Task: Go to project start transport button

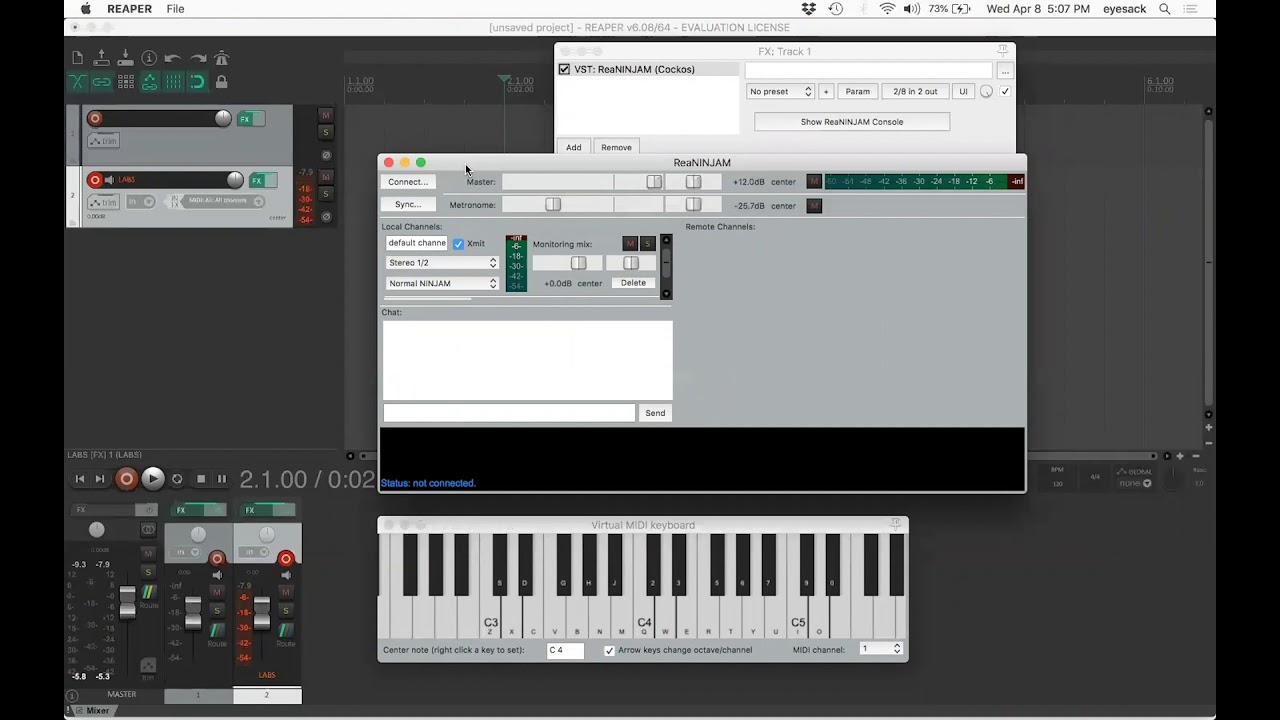Action: pos(80,479)
